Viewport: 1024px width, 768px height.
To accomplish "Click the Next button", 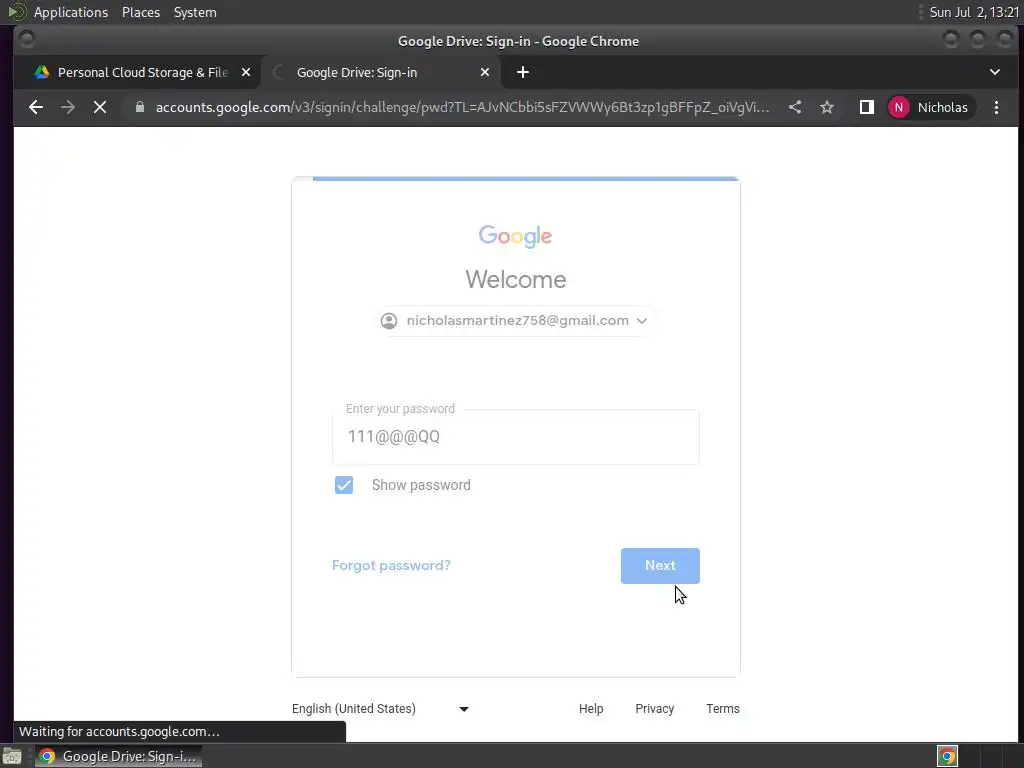I will tap(660, 566).
